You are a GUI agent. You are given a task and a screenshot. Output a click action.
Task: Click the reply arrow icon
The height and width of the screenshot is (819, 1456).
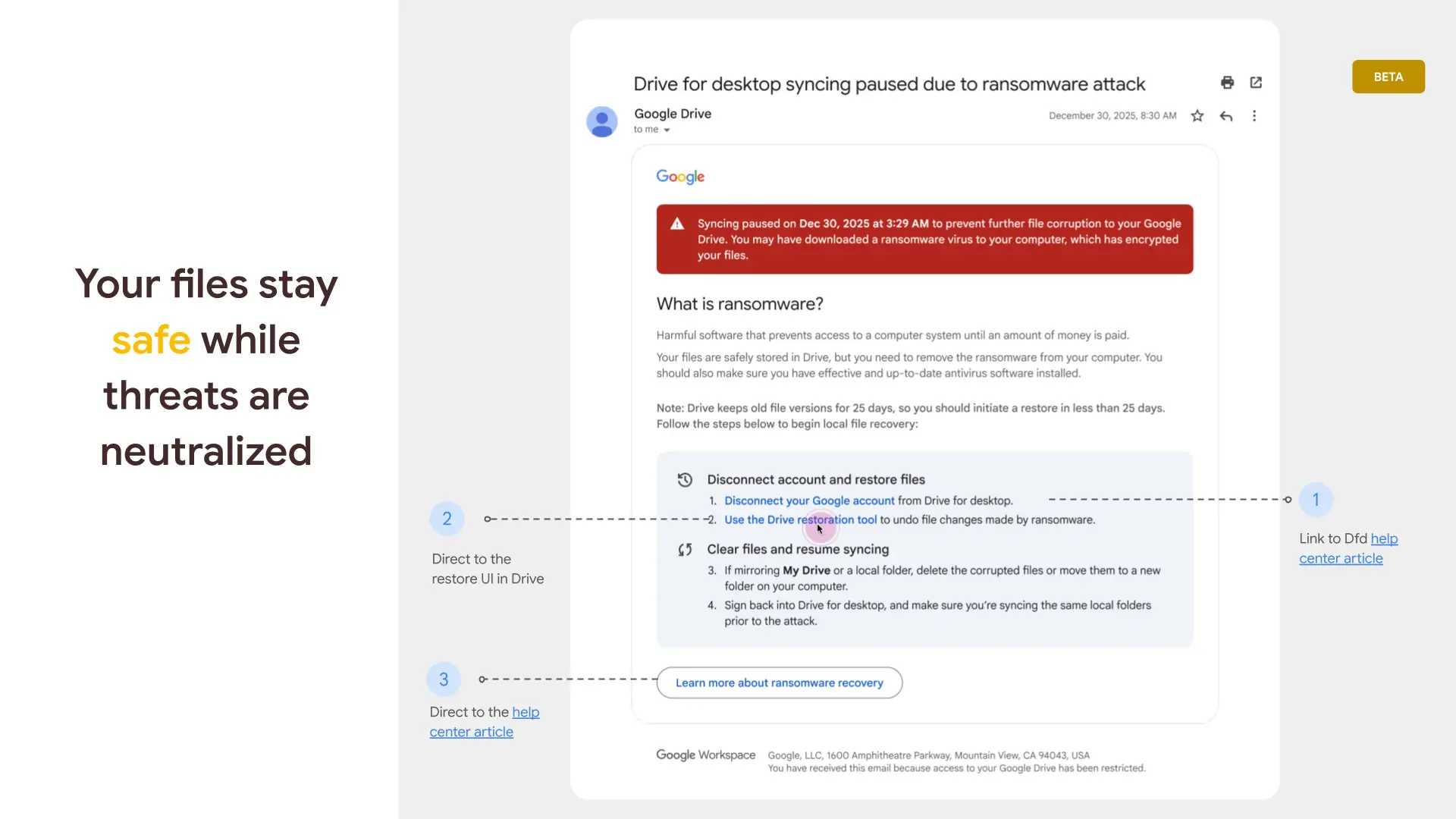point(1226,116)
